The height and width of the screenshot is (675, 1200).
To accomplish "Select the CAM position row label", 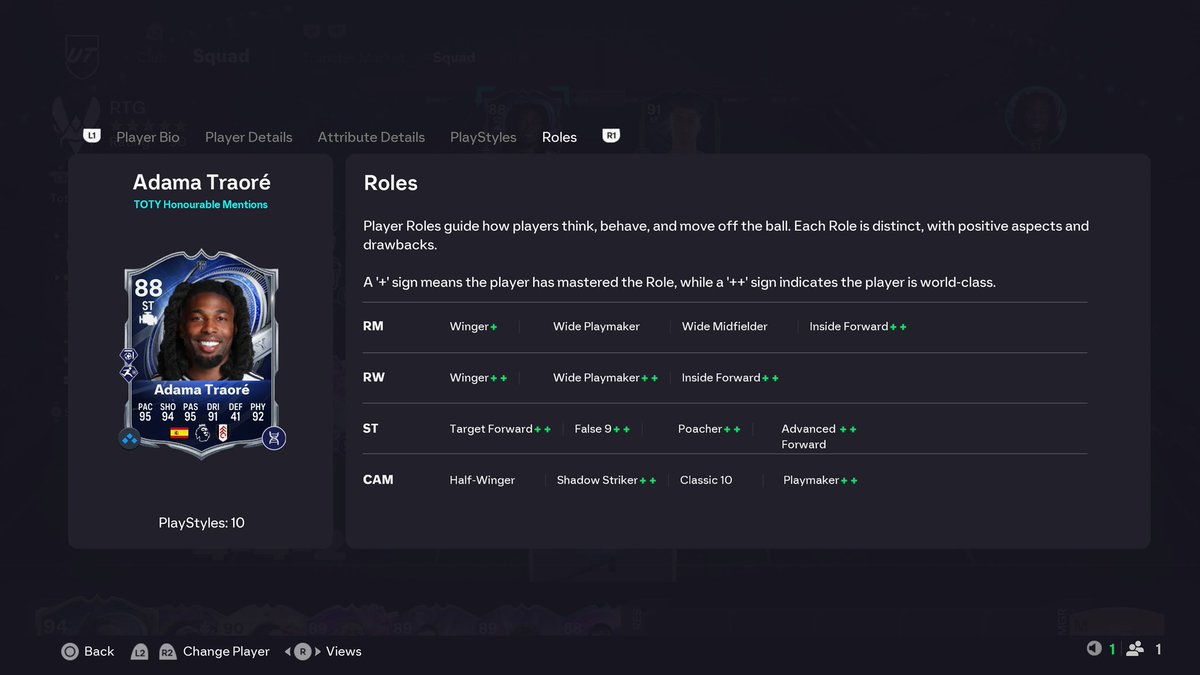I will click(x=378, y=479).
